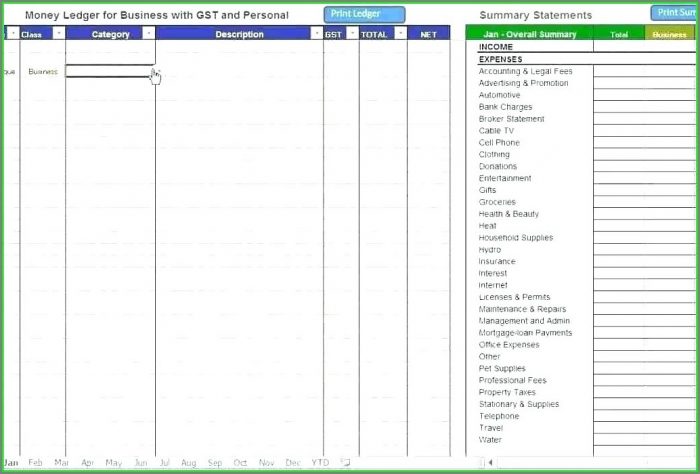Select the Health & Beauty expense label
This screenshot has width=700, height=474.
508,214
